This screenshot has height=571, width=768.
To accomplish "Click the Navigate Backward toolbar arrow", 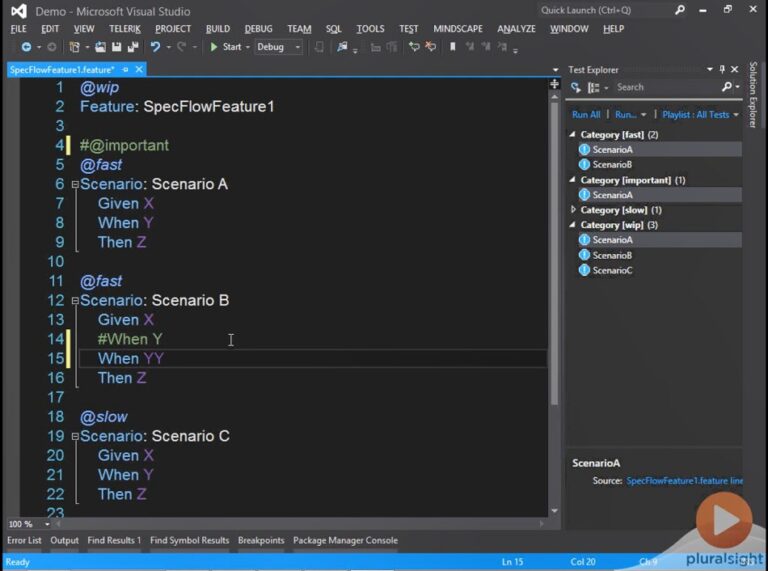I will pos(26,47).
